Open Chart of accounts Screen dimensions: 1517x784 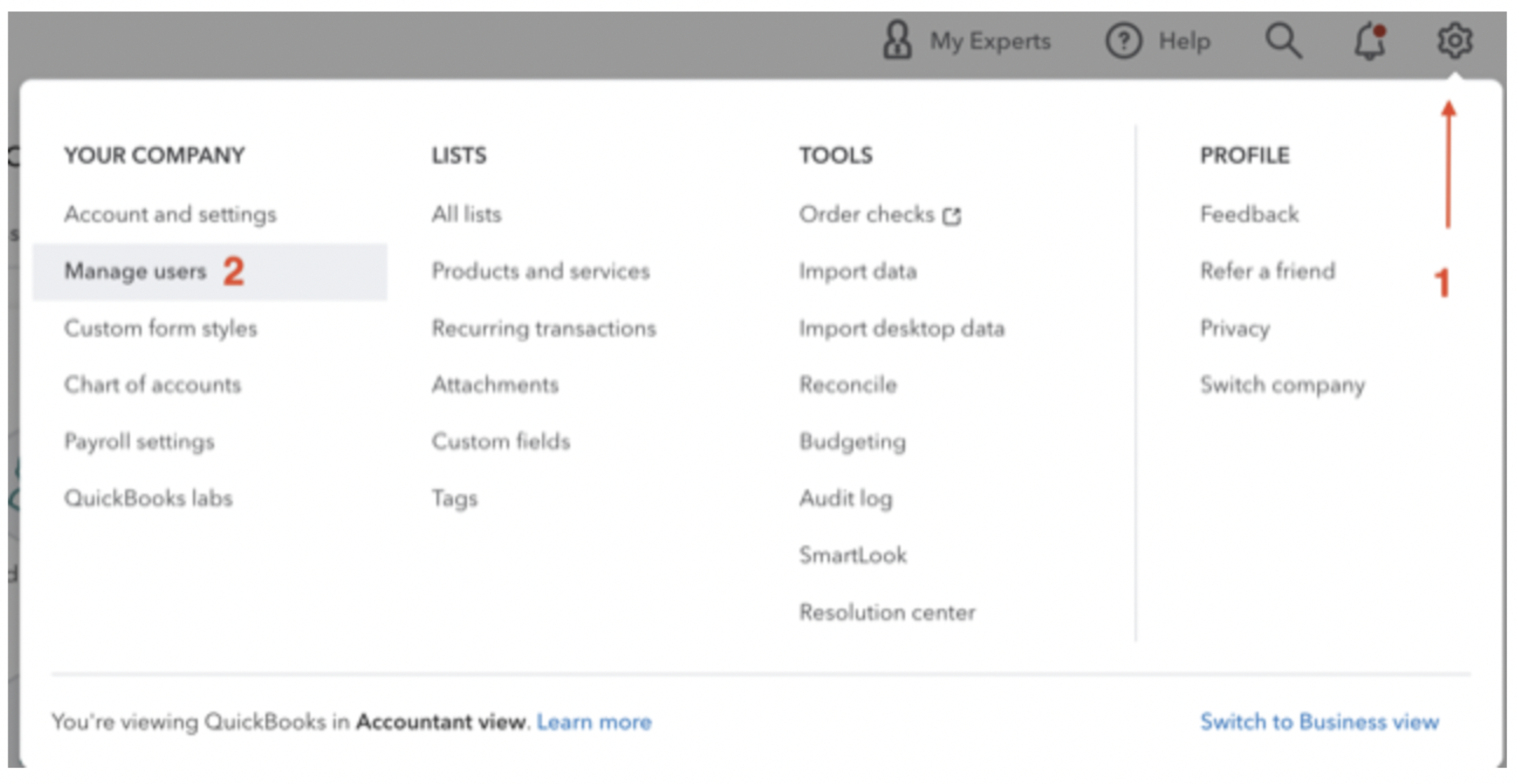coord(153,385)
